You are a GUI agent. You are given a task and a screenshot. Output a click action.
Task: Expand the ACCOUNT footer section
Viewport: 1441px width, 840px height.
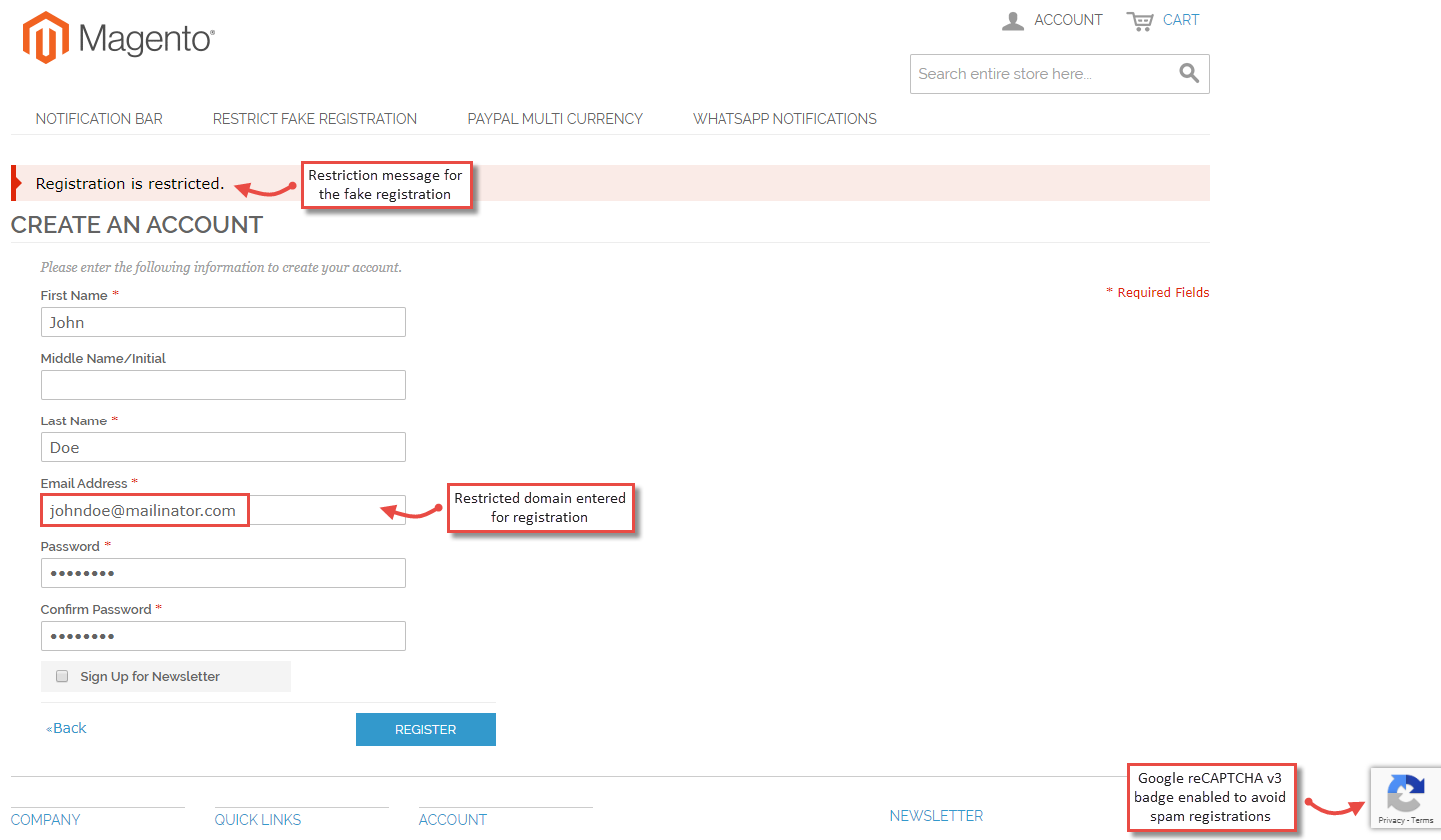[x=453, y=819]
